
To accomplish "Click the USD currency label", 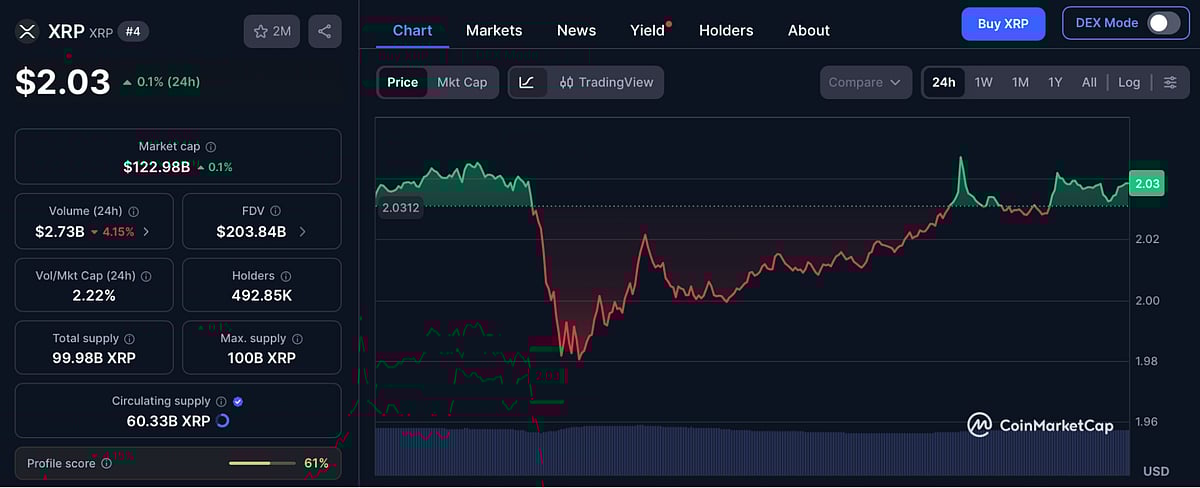I will (x=1156, y=471).
